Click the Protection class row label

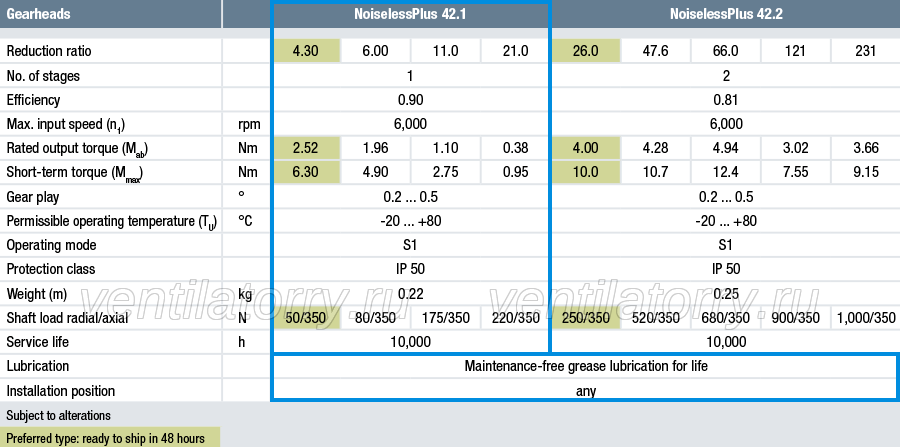(51, 269)
